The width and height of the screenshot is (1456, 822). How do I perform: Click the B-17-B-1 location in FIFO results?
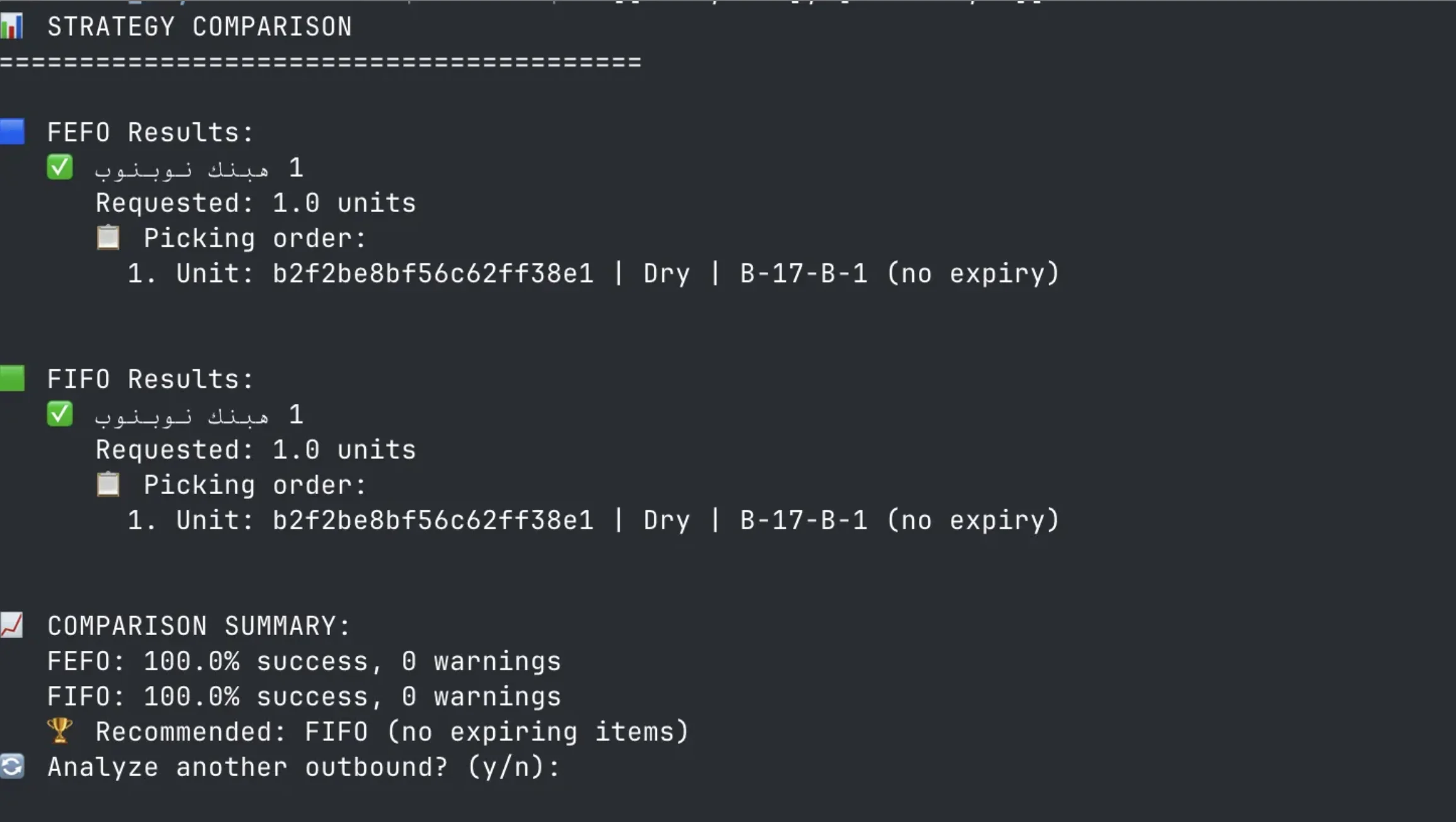click(804, 521)
